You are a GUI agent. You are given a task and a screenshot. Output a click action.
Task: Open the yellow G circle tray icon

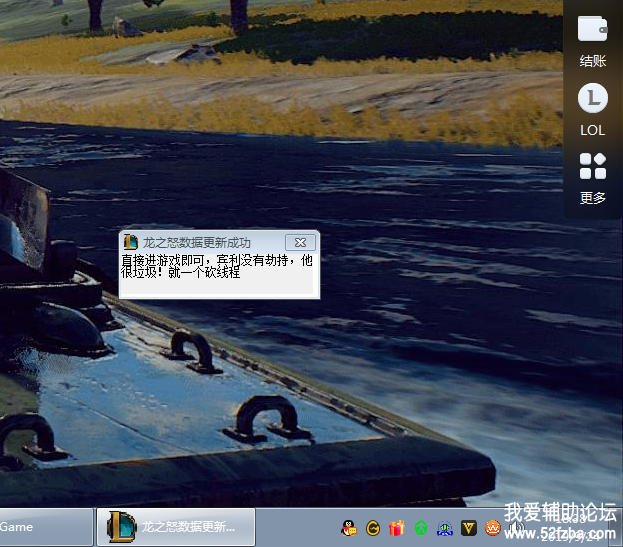tap(373, 528)
